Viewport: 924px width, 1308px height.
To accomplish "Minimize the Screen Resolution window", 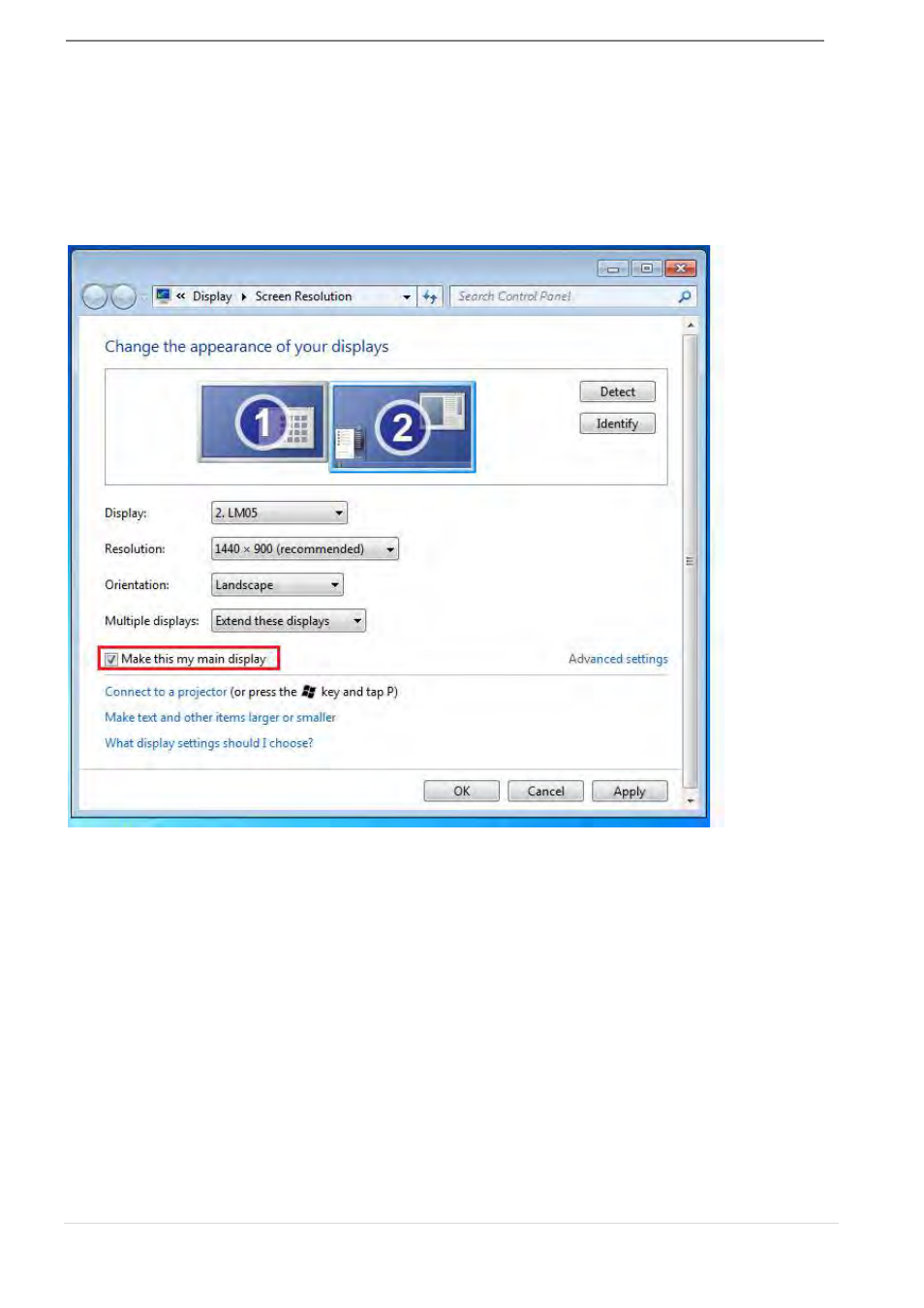I will tap(613, 268).
